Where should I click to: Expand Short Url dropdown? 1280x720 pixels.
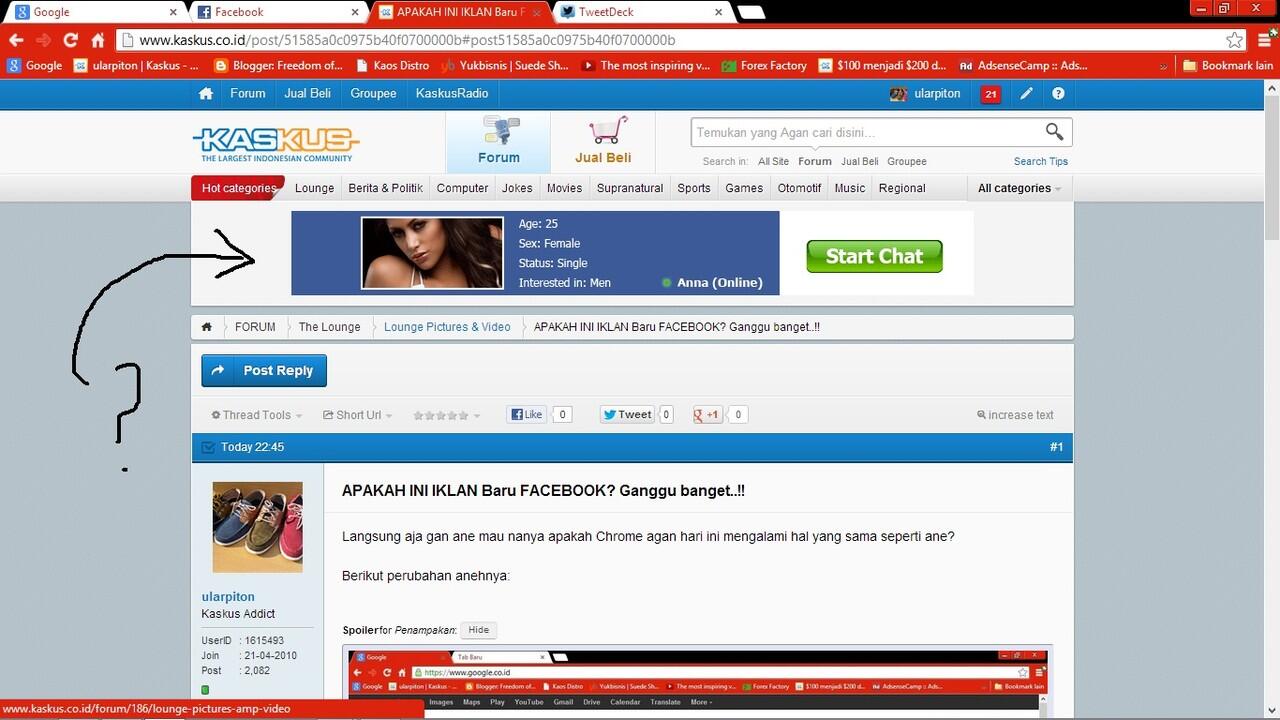[357, 415]
